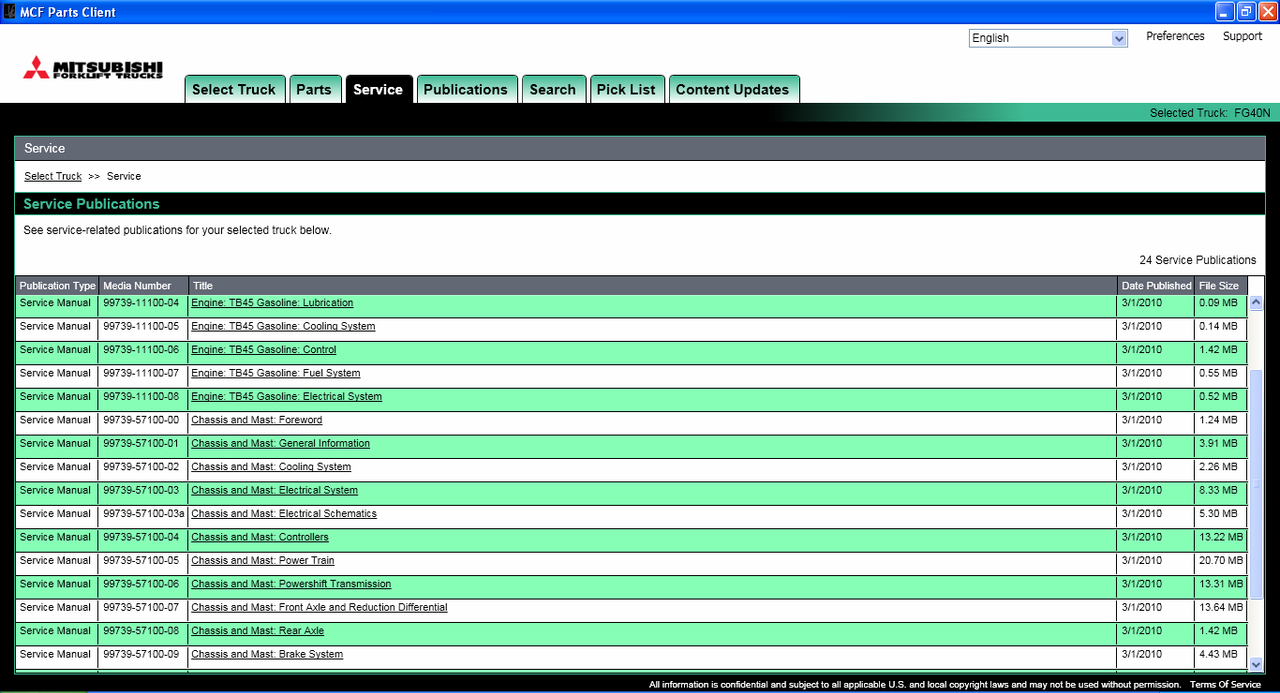Screen dimensions: 1280x693
Task: Open Terms Of Service link
Action: pos(1225,685)
